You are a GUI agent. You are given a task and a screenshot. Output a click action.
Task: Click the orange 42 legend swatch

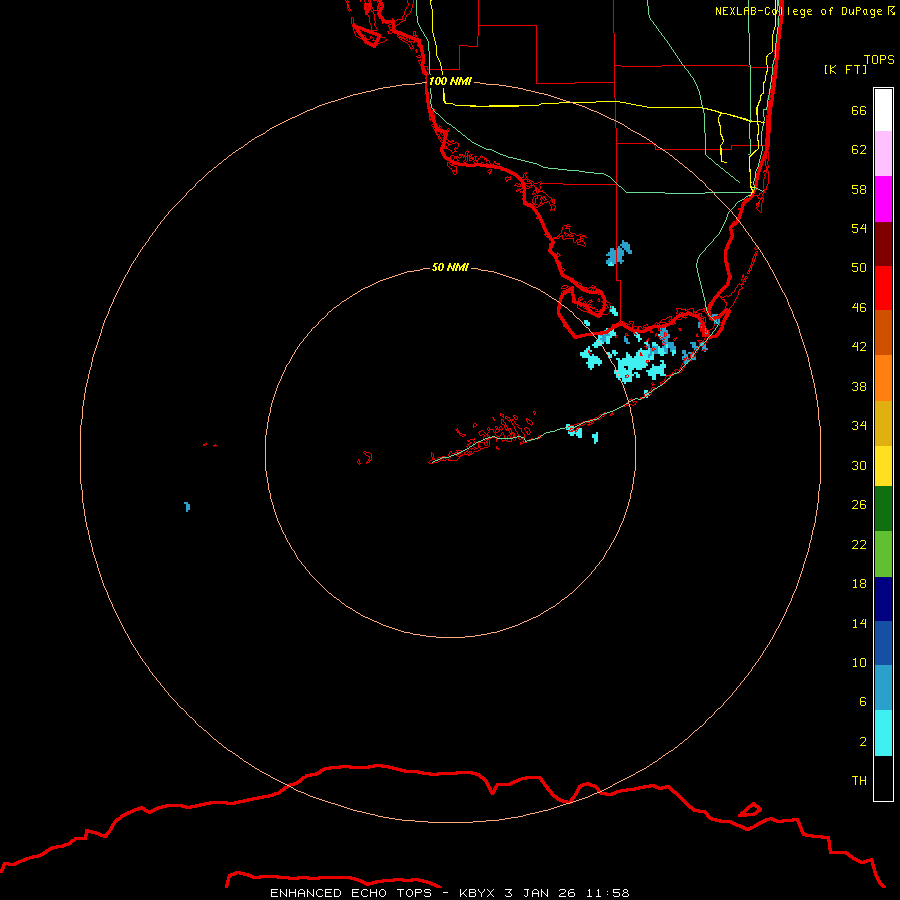[x=883, y=378]
